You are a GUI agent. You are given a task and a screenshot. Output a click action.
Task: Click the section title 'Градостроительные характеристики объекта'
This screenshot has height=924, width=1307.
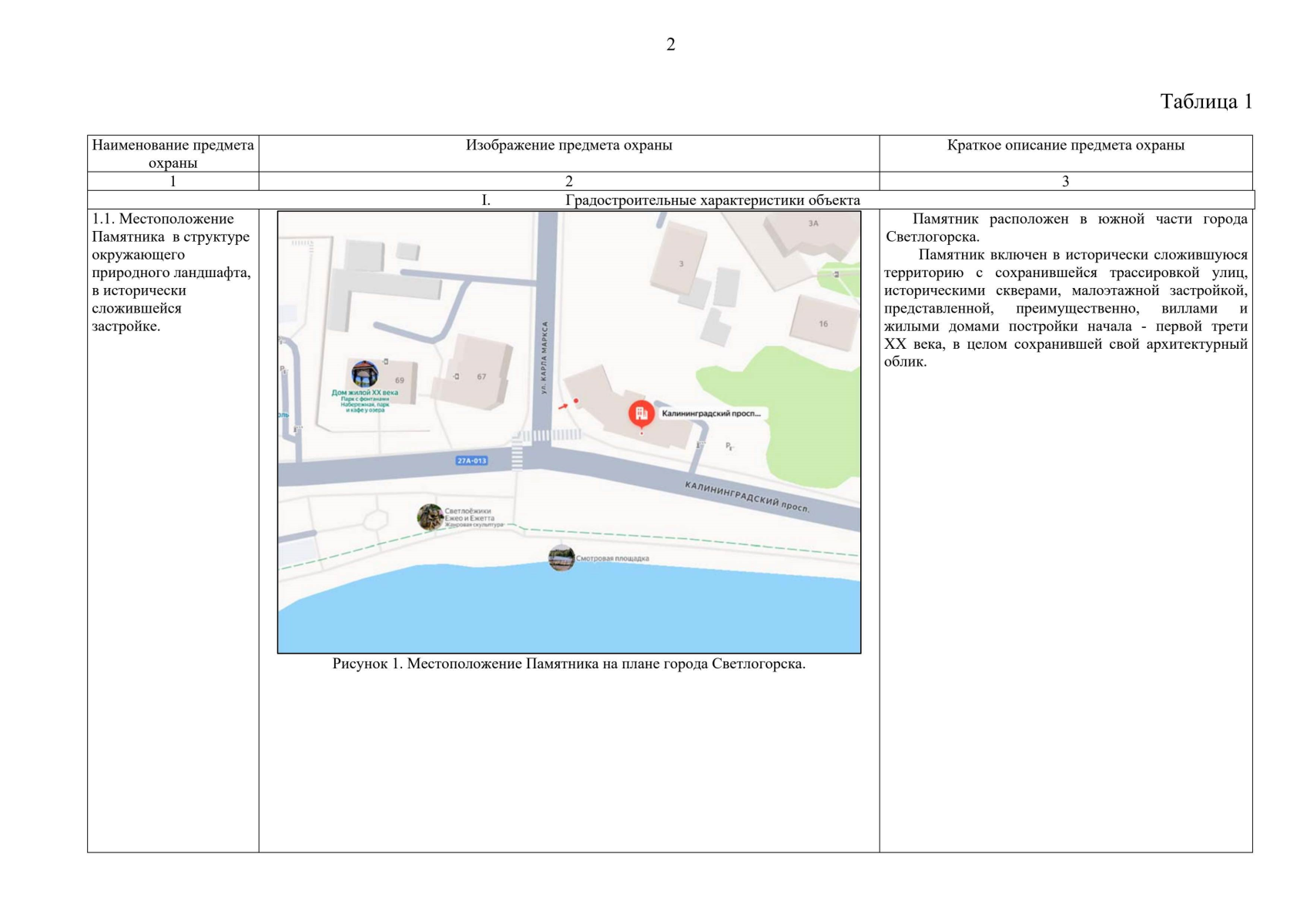click(x=713, y=200)
